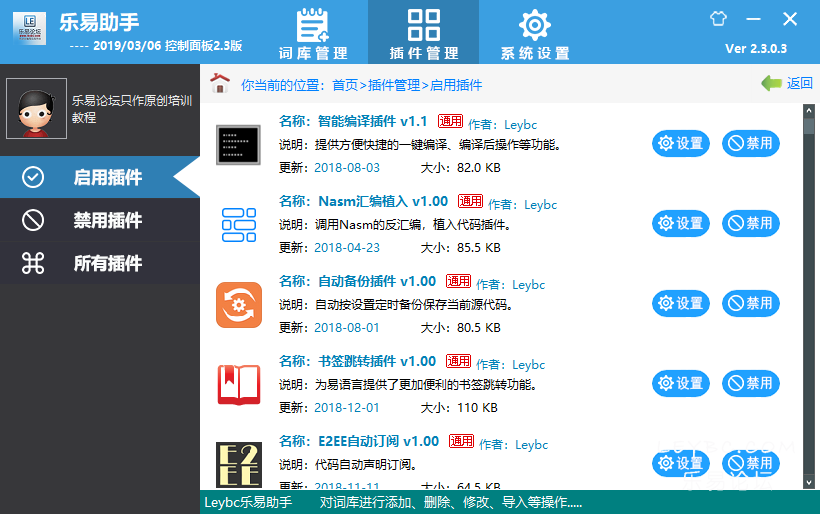Show 所有插件 in the sidebar

(107, 264)
